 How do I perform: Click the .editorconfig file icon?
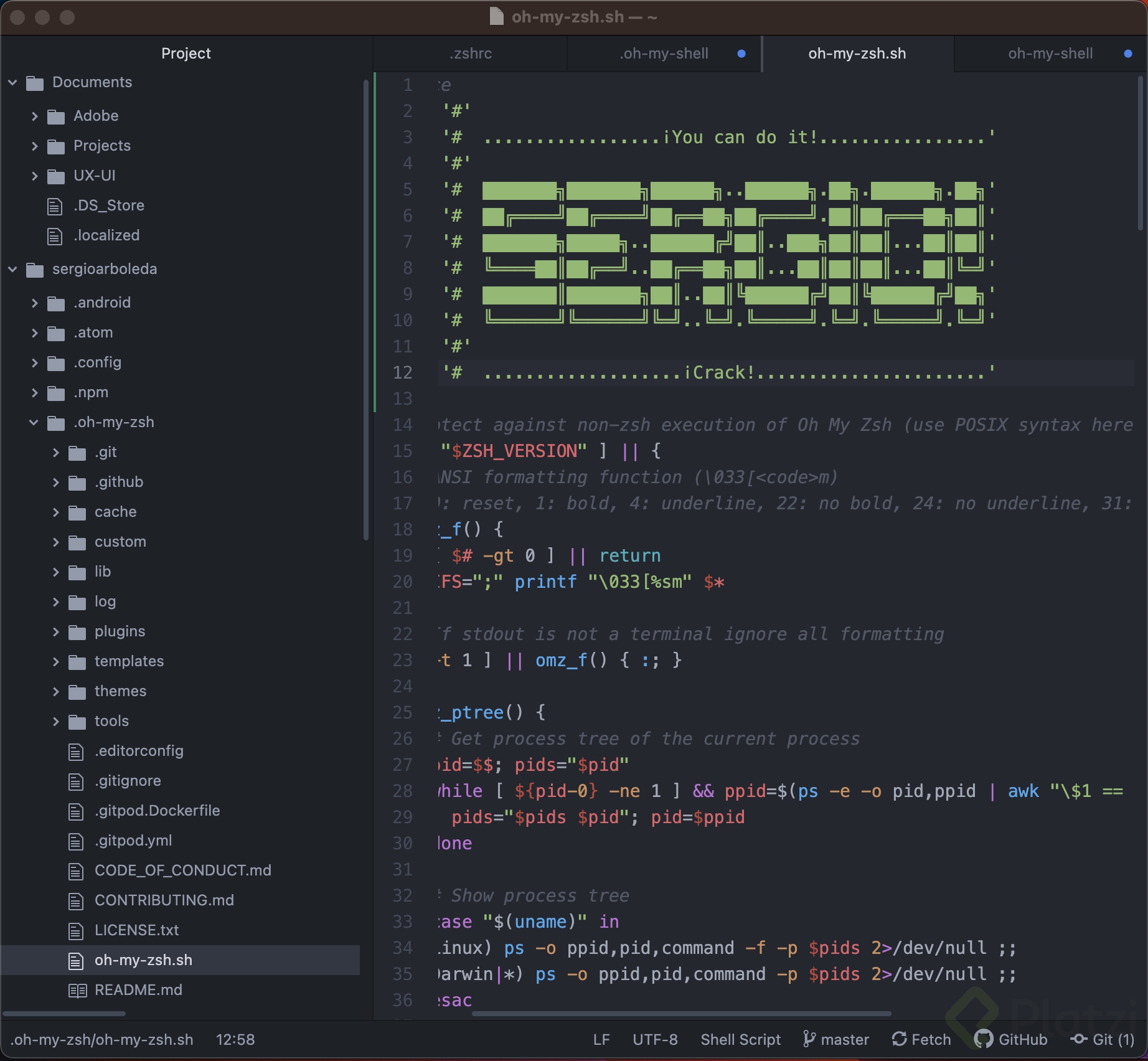pos(76,752)
